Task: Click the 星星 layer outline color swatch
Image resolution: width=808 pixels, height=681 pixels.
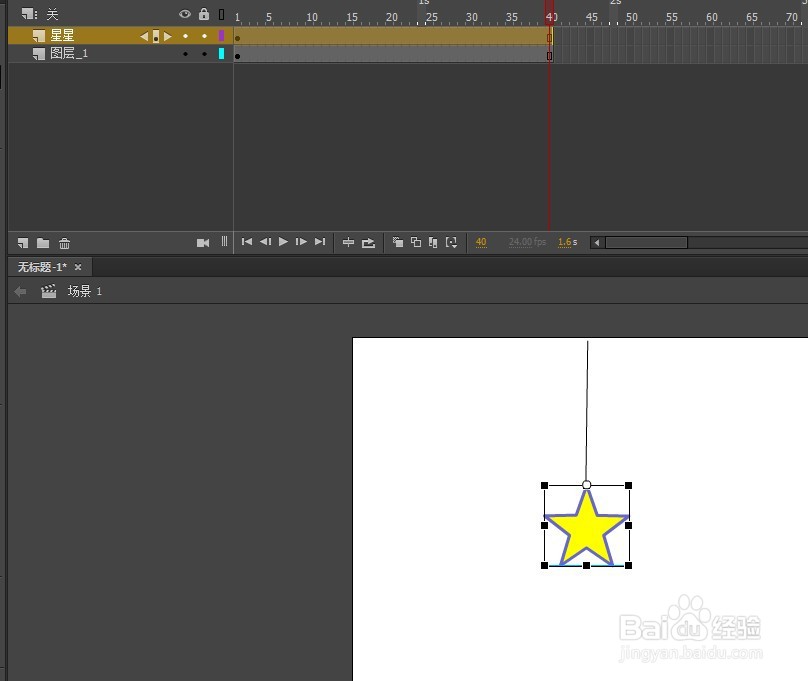Action: (221, 35)
